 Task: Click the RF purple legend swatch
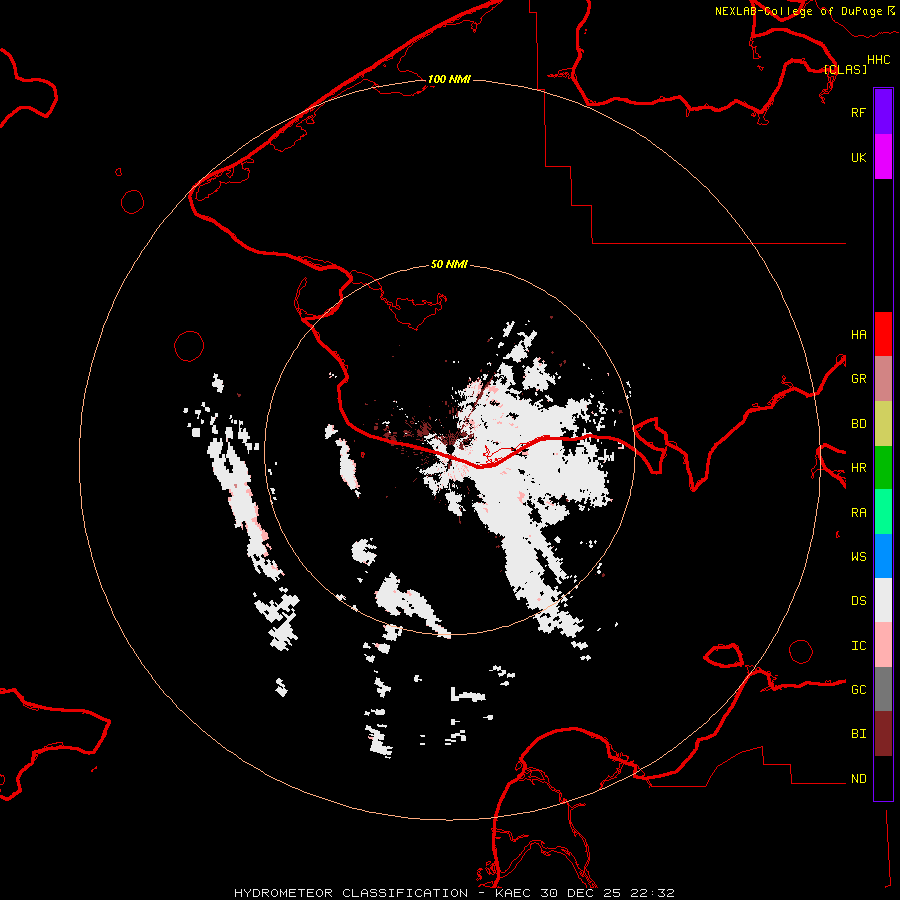(x=883, y=111)
